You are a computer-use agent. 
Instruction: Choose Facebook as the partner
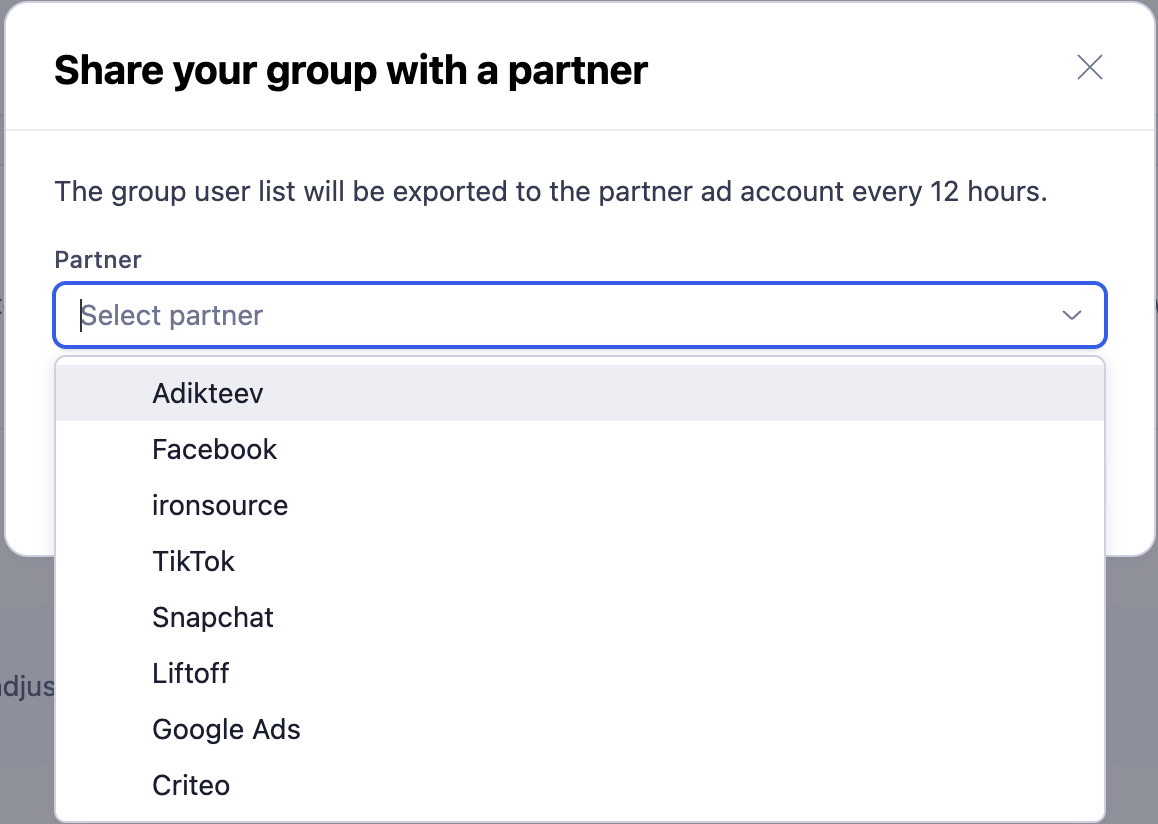(x=214, y=449)
